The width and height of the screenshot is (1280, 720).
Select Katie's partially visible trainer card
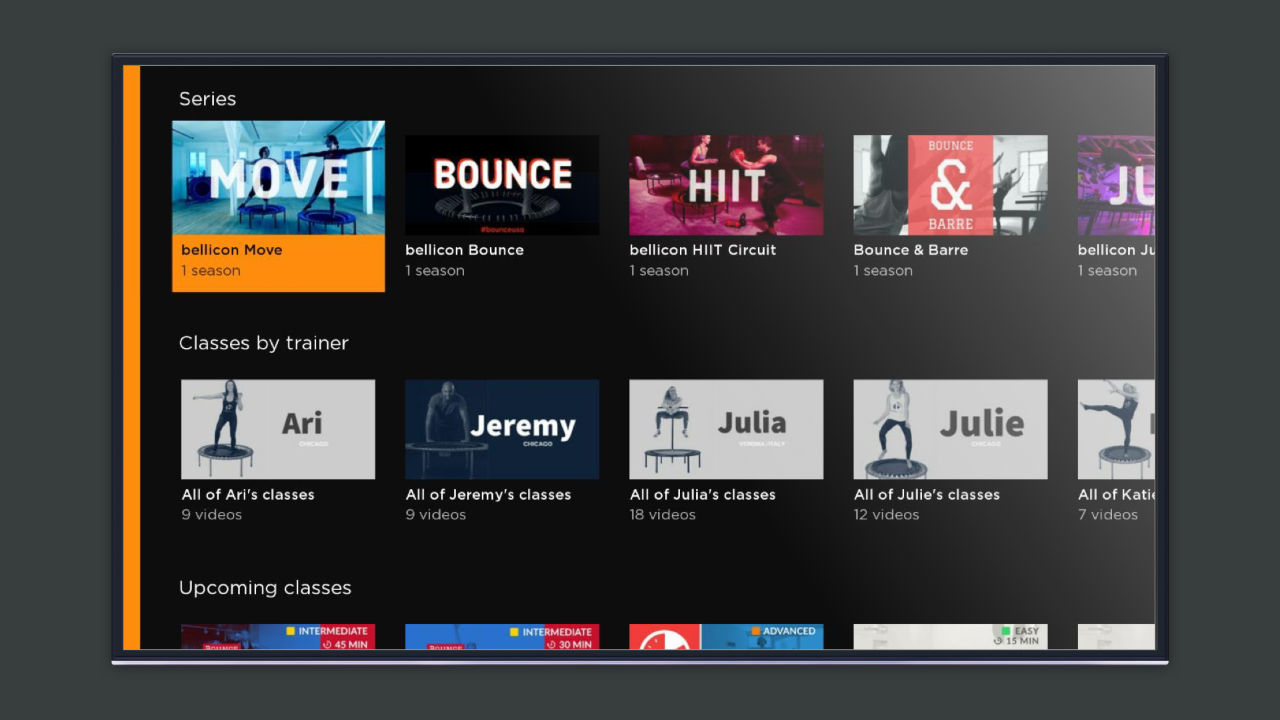(x=1116, y=429)
